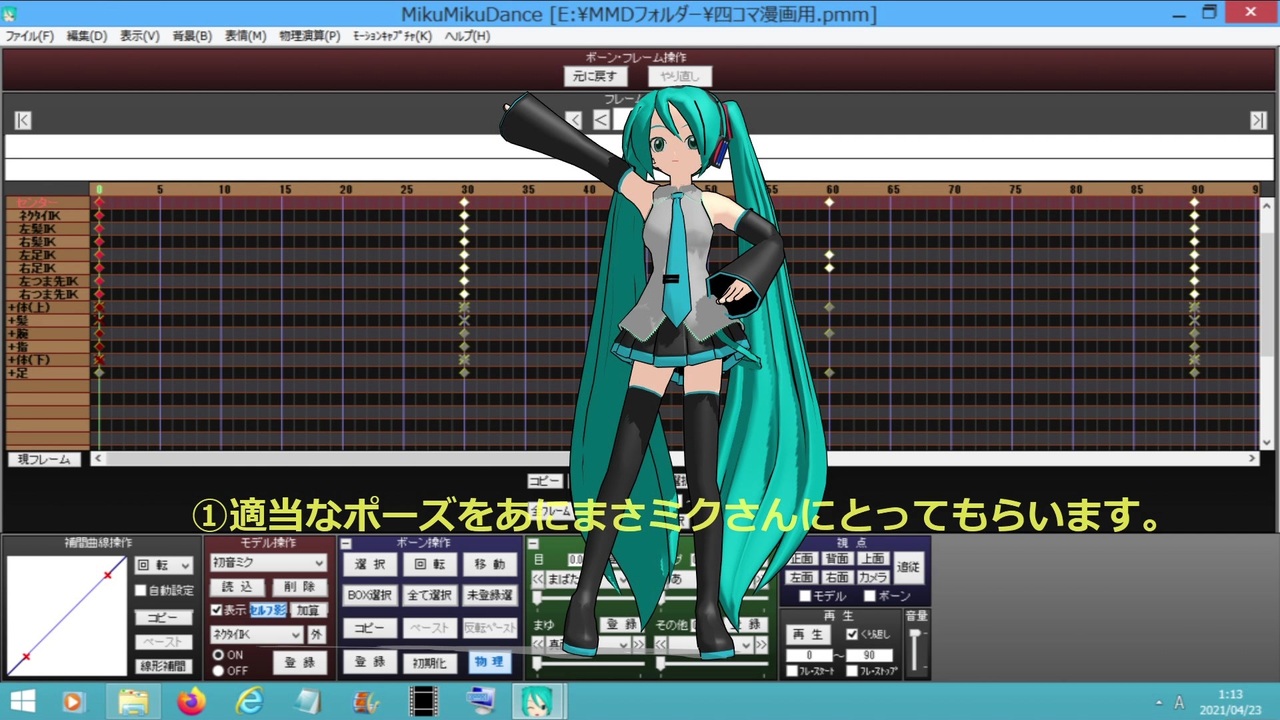Open File Explorer from the taskbar
This screenshot has height=720, width=1280.
pyautogui.click(x=133, y=702)
